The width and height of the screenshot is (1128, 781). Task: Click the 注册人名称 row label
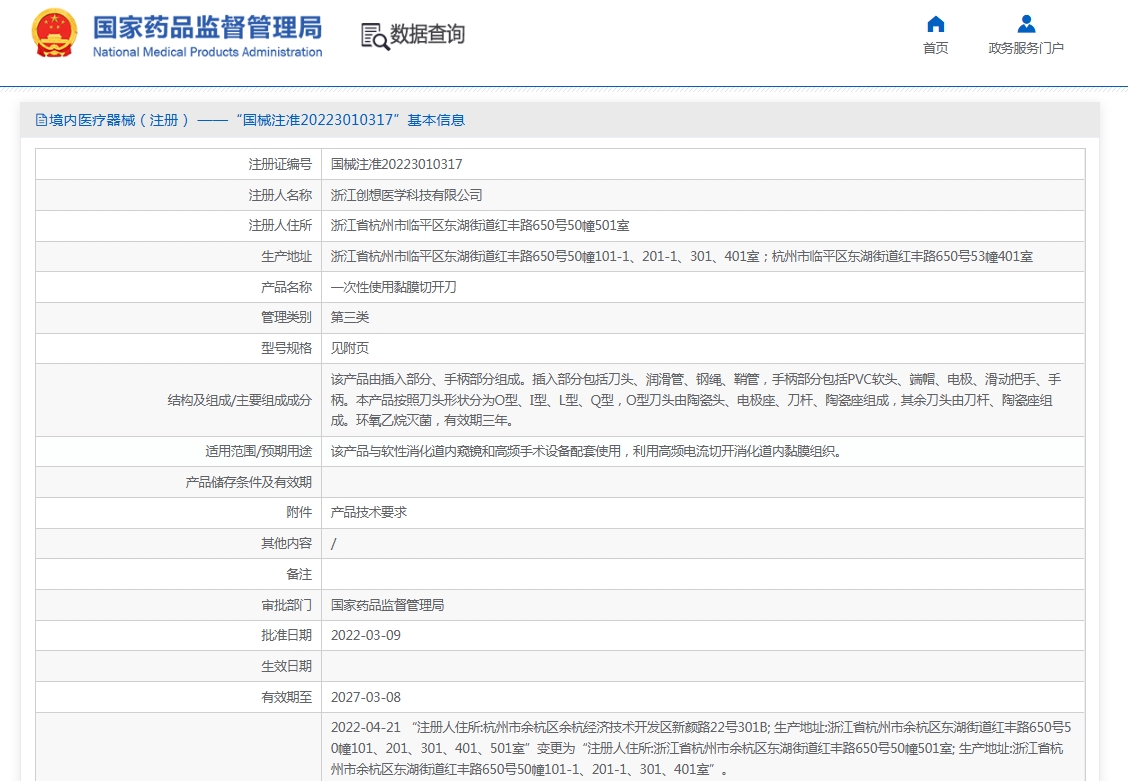pyautogui.click(x=280, y=195)
